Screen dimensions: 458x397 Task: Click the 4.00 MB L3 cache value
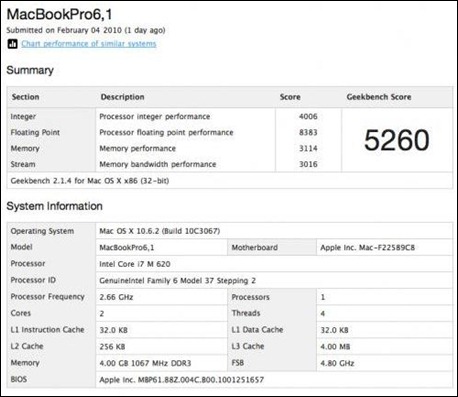point(335,347)
